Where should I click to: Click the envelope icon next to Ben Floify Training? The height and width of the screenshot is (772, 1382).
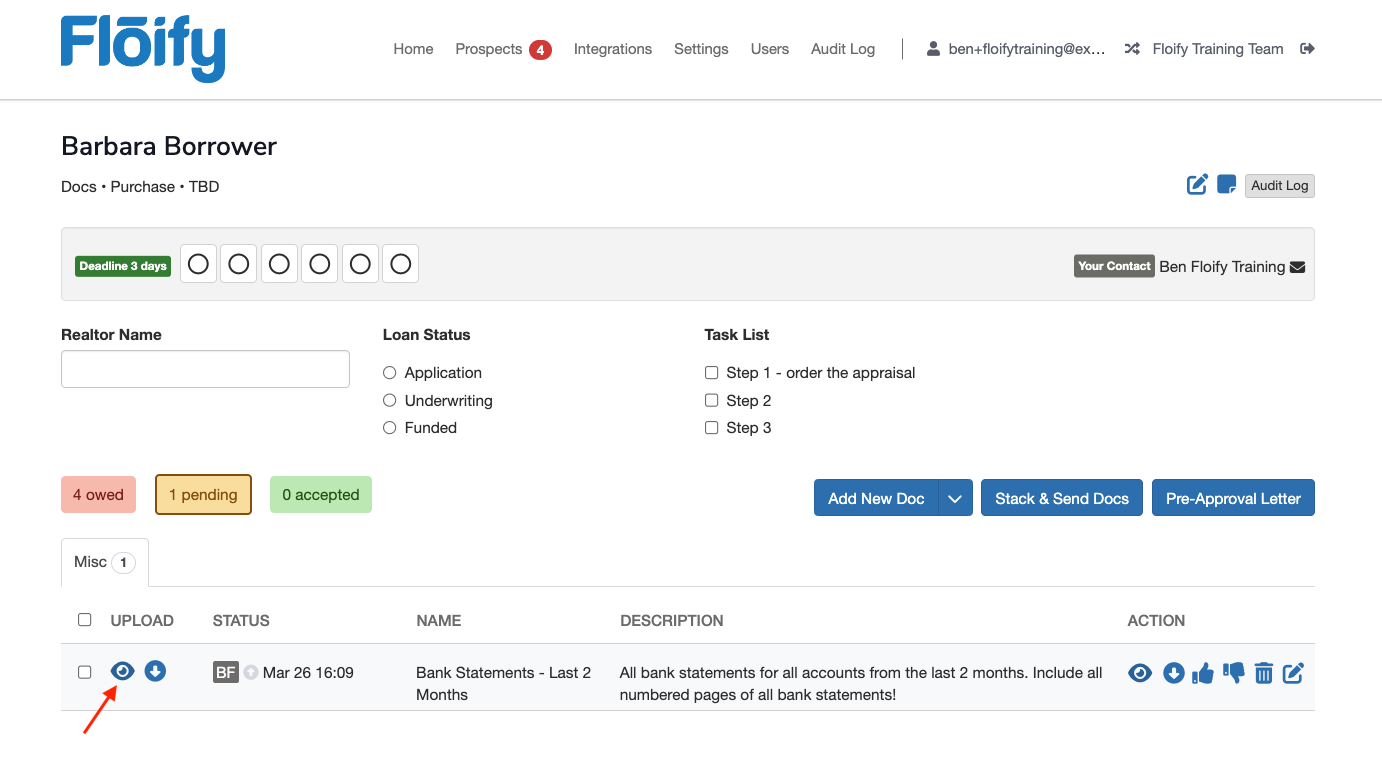[1298, 267]
